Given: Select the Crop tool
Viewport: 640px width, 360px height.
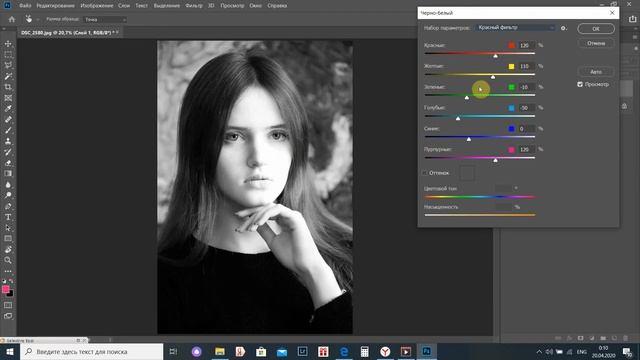Looking at the screenshot, I should [8, 87].
